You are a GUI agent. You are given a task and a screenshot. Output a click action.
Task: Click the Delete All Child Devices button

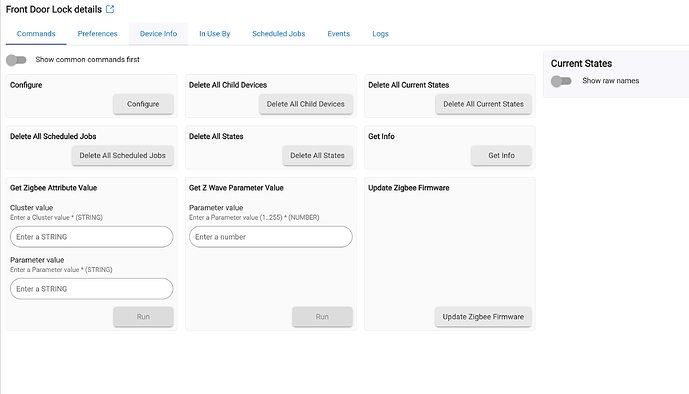306,104
